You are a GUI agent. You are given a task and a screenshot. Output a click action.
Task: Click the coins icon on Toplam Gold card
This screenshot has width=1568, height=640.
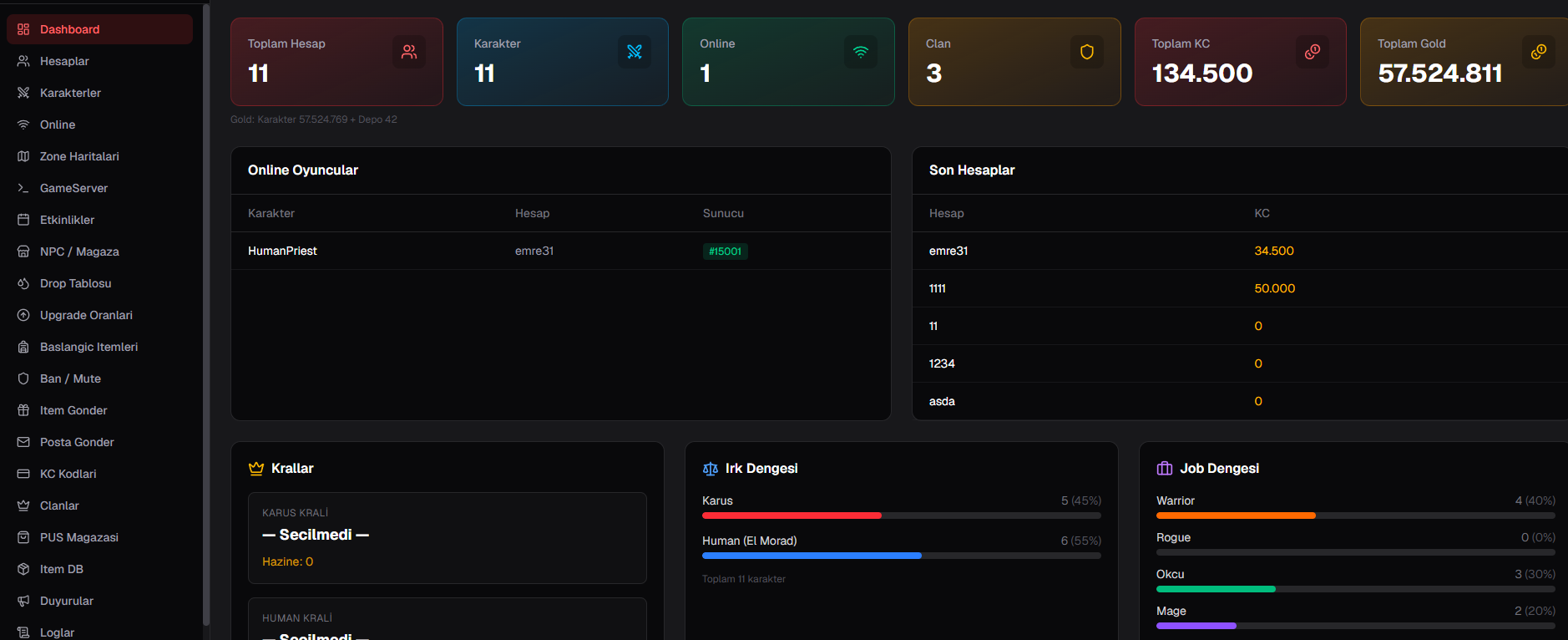[x=1539, y=52]
